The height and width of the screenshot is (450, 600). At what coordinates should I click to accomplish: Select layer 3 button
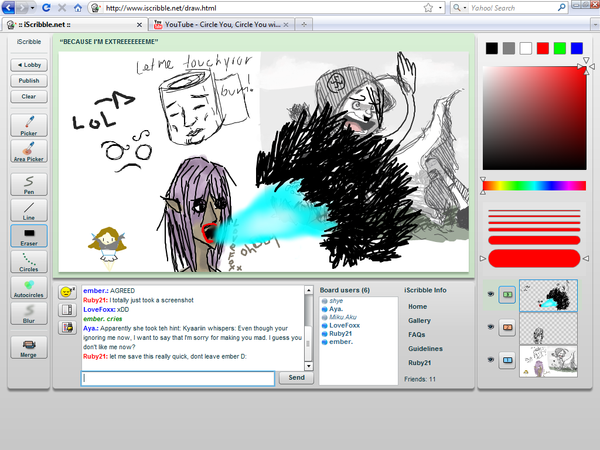coord(507,295)
